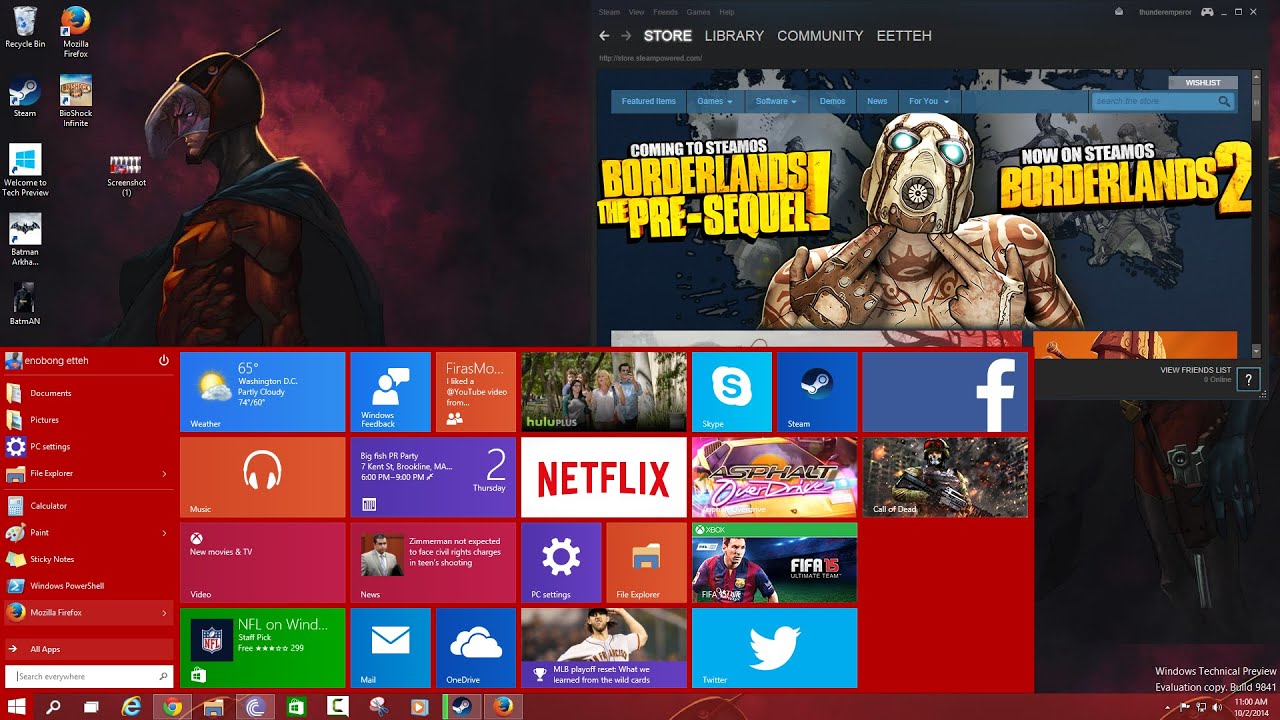
Task: Launch Internet Explorer from the taskbar
Action: (131, 707)
